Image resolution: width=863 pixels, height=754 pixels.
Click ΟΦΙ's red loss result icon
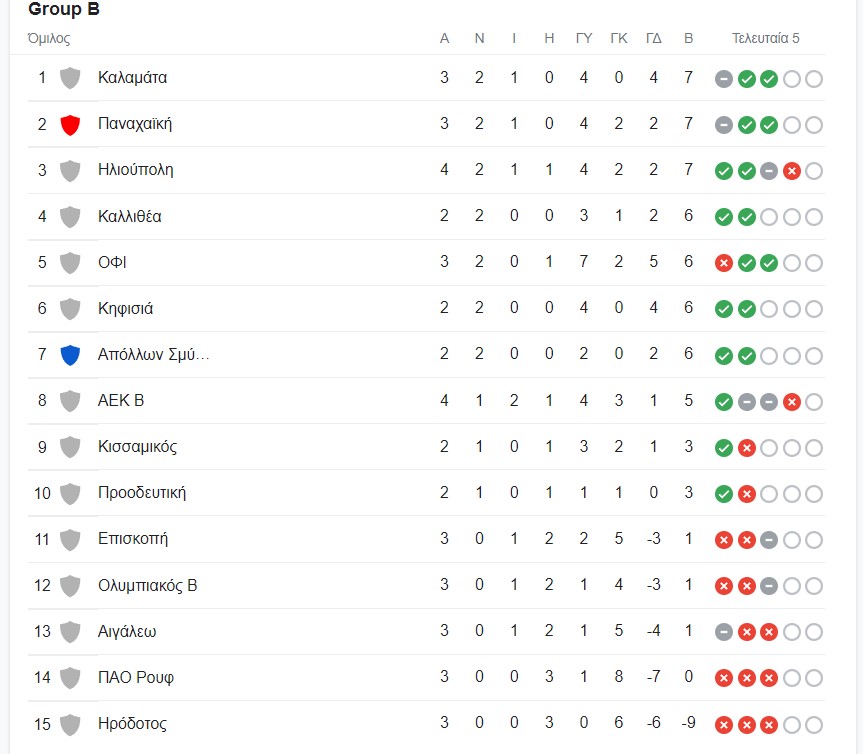tap(724, 264)
